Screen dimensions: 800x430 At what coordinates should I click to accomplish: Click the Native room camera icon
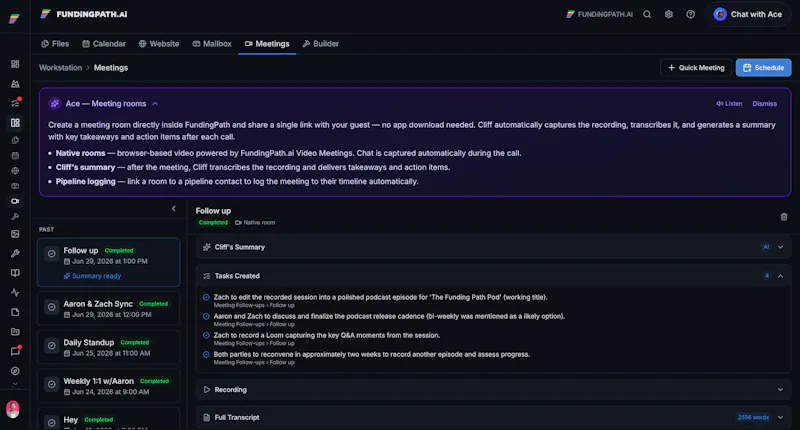click(238, 222)
